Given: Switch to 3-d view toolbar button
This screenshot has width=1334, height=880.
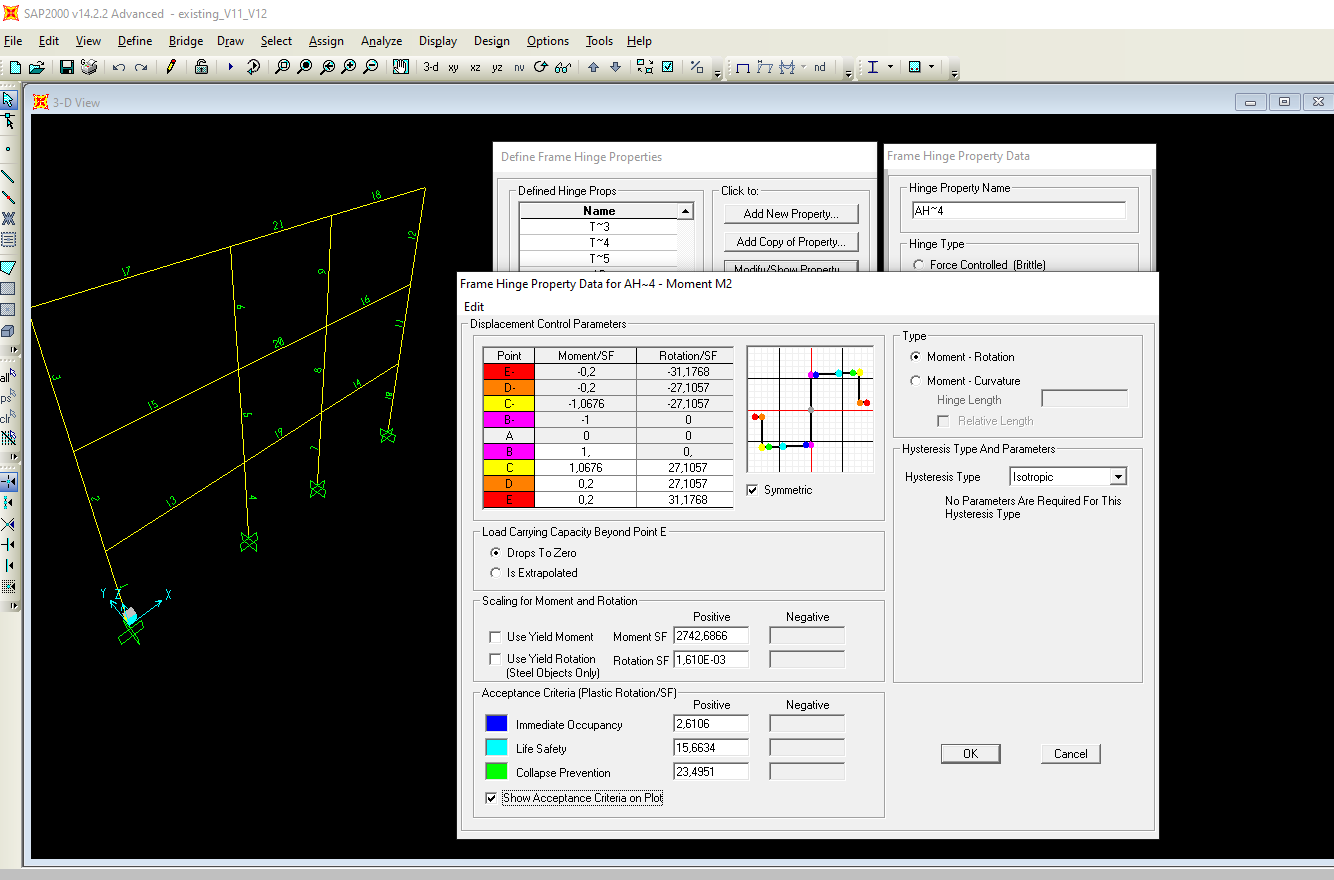Looking at the screenshot, I should coord(431,67).
